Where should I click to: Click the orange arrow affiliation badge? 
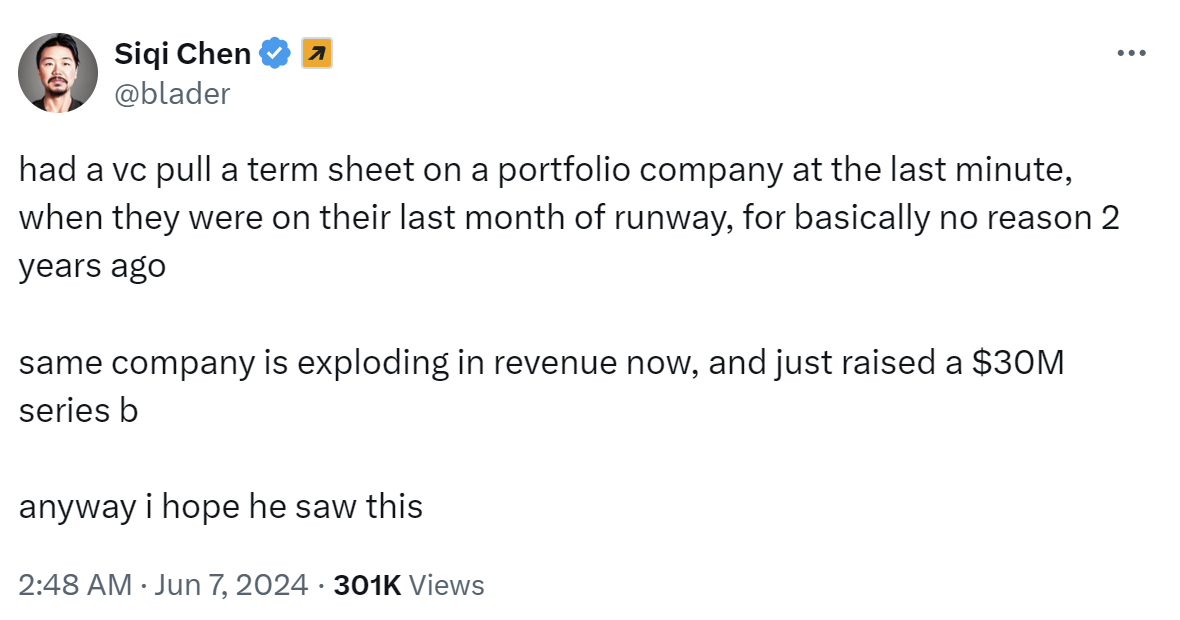(316, 54)
